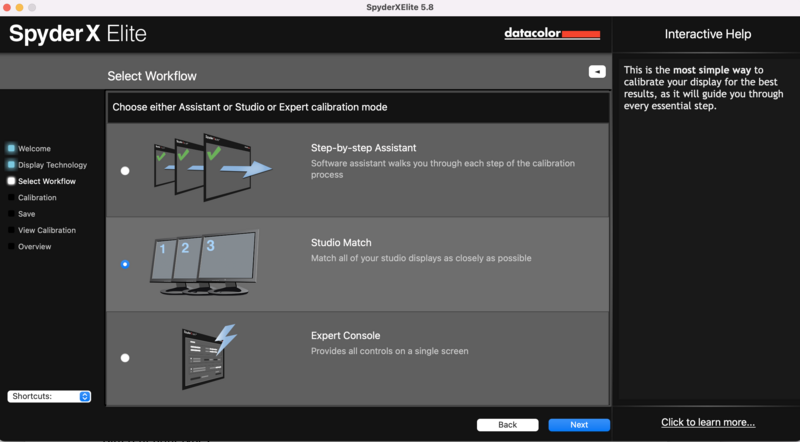This screenshot has height=442, width=800.
Task: Go to Welcome step in sidebar
Action: pyautogui.click(x=34, y=149)
